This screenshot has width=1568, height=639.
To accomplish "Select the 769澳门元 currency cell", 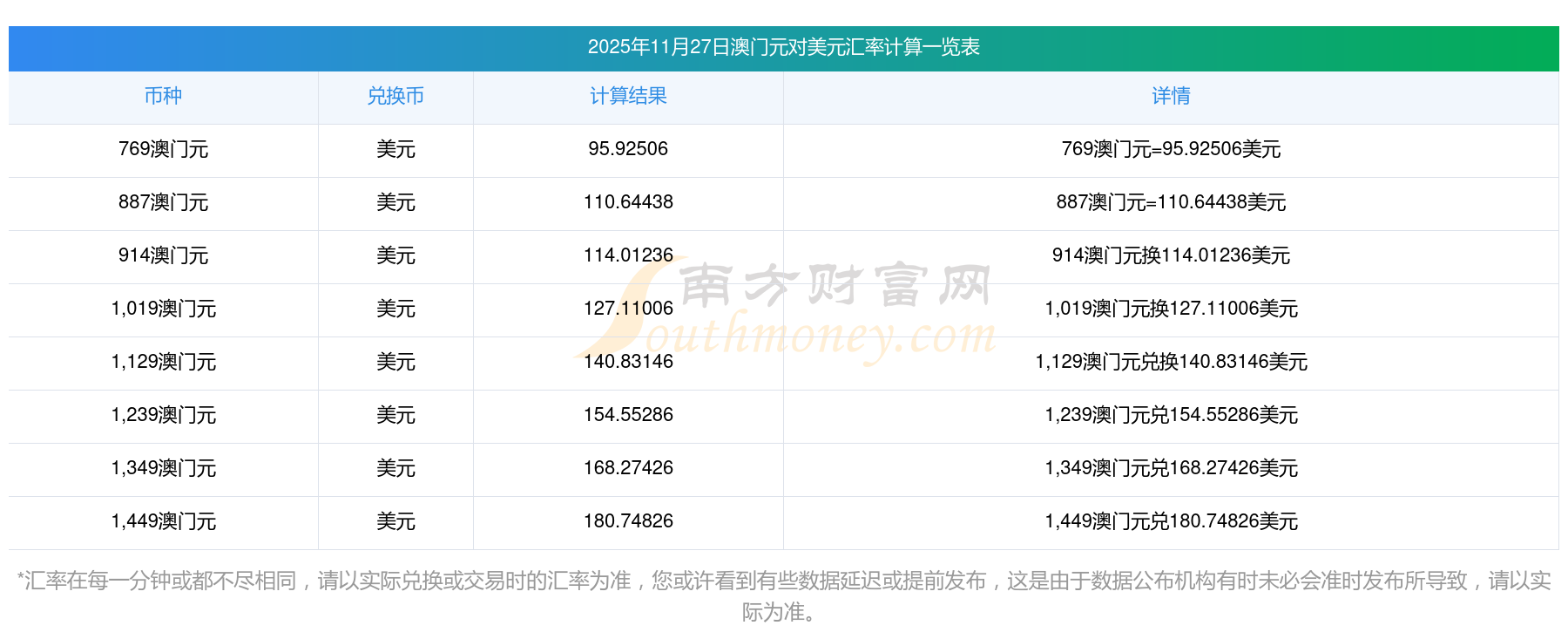I will pyautogui.click(x=163, y=149).
